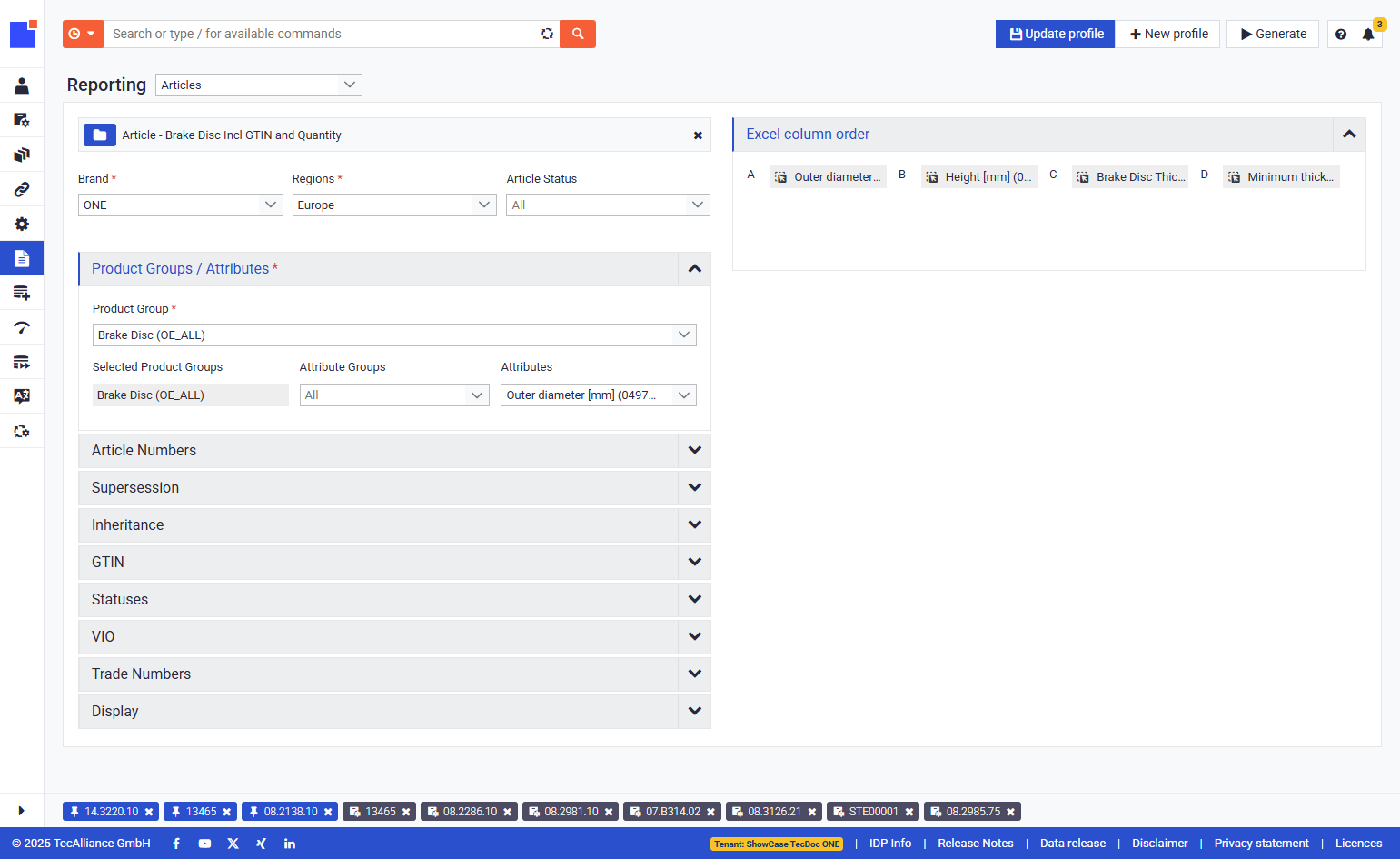1400x859 pixels.
Task: Open the Attribute Groups dropdown
Action: (x=394, y=395)
